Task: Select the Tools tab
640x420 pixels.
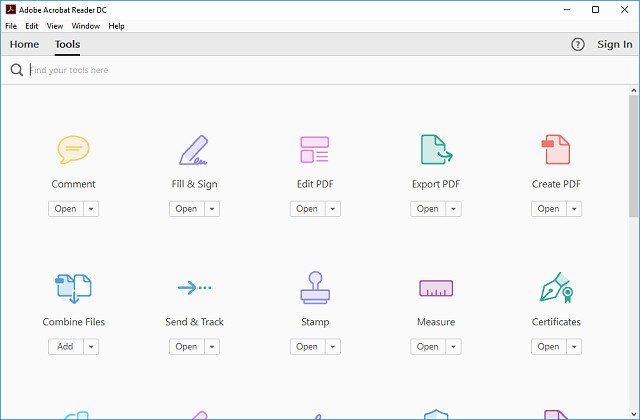Action: 67,44
